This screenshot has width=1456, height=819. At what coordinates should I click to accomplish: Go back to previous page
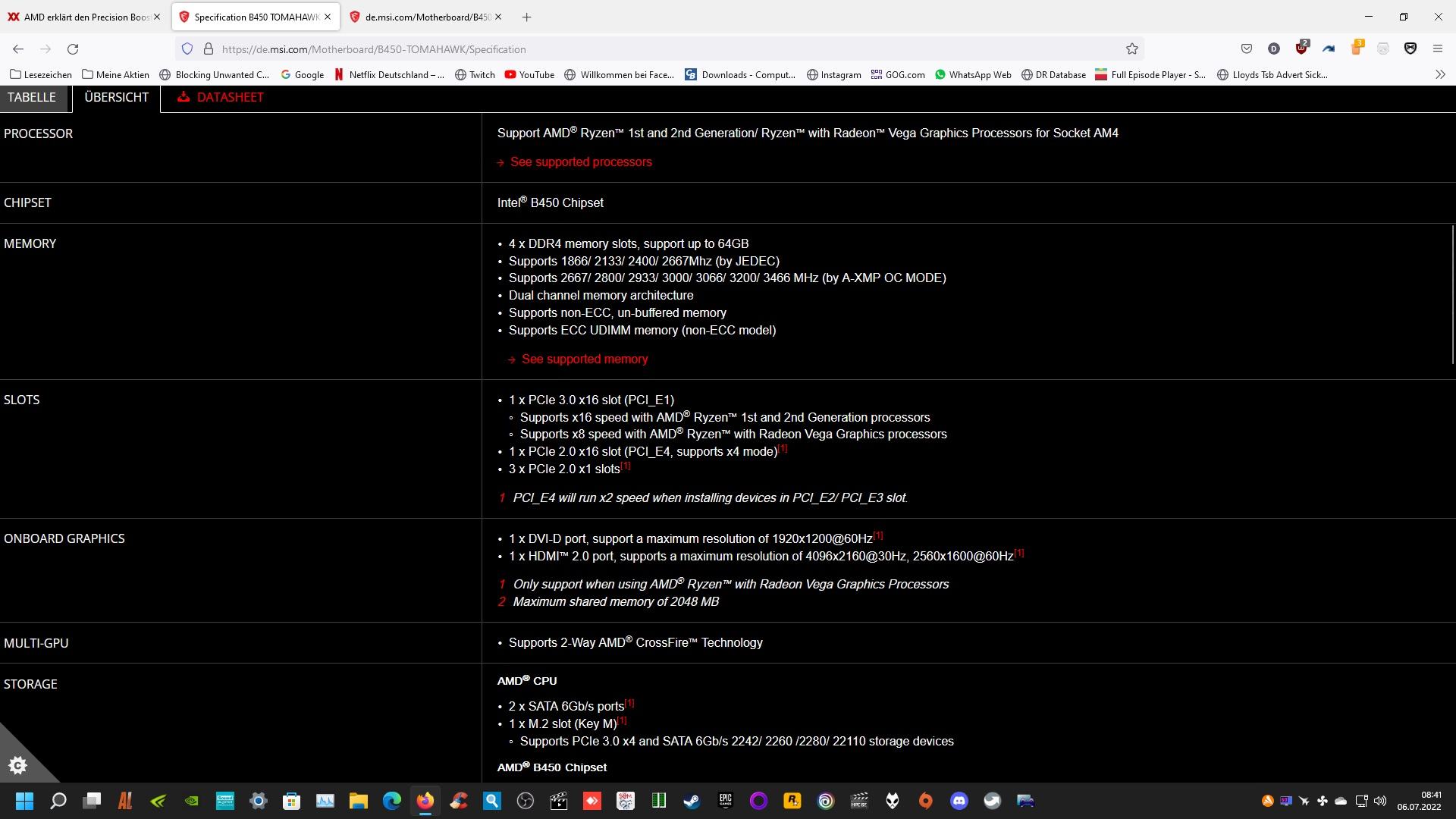[18, 49]
